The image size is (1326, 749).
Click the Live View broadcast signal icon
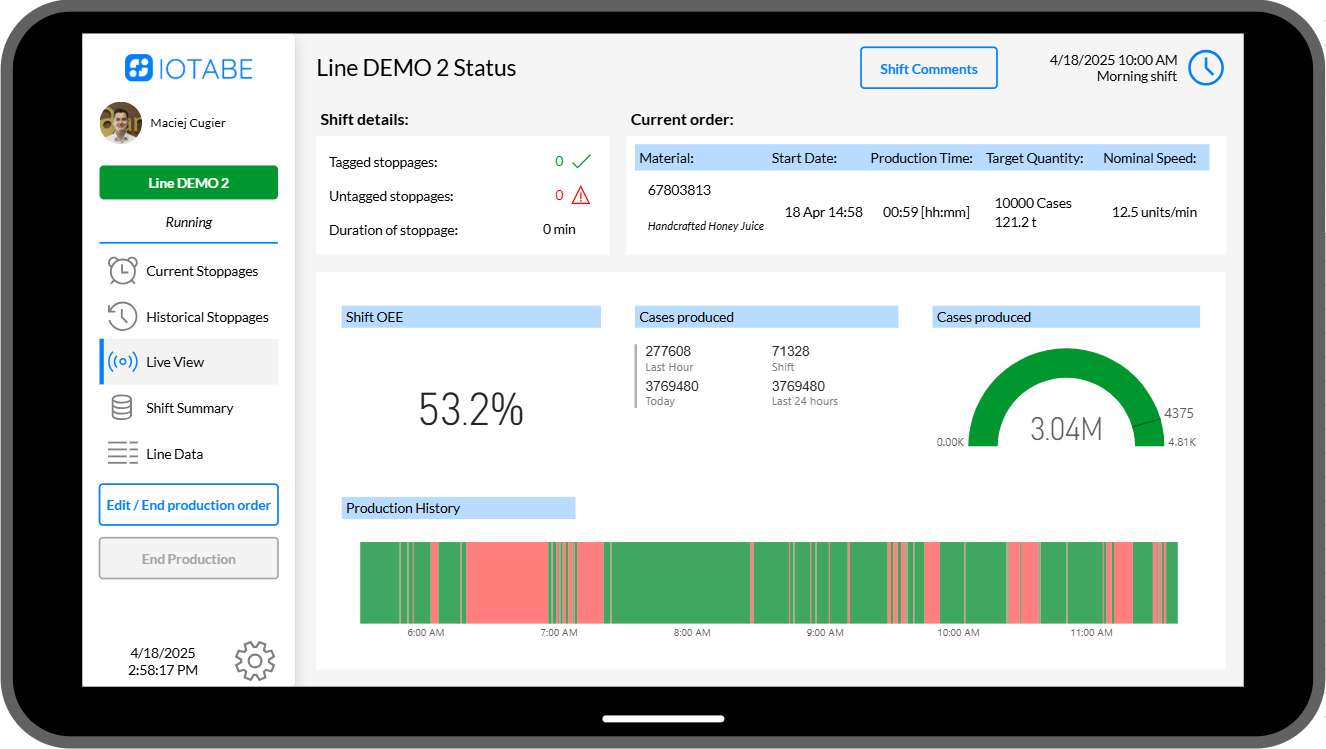pos(122,362)
